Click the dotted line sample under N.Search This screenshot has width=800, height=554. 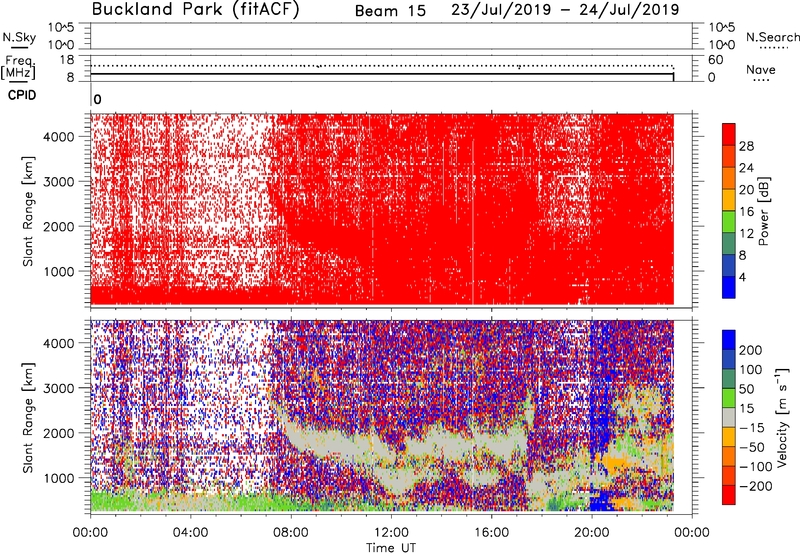(773, 48)
